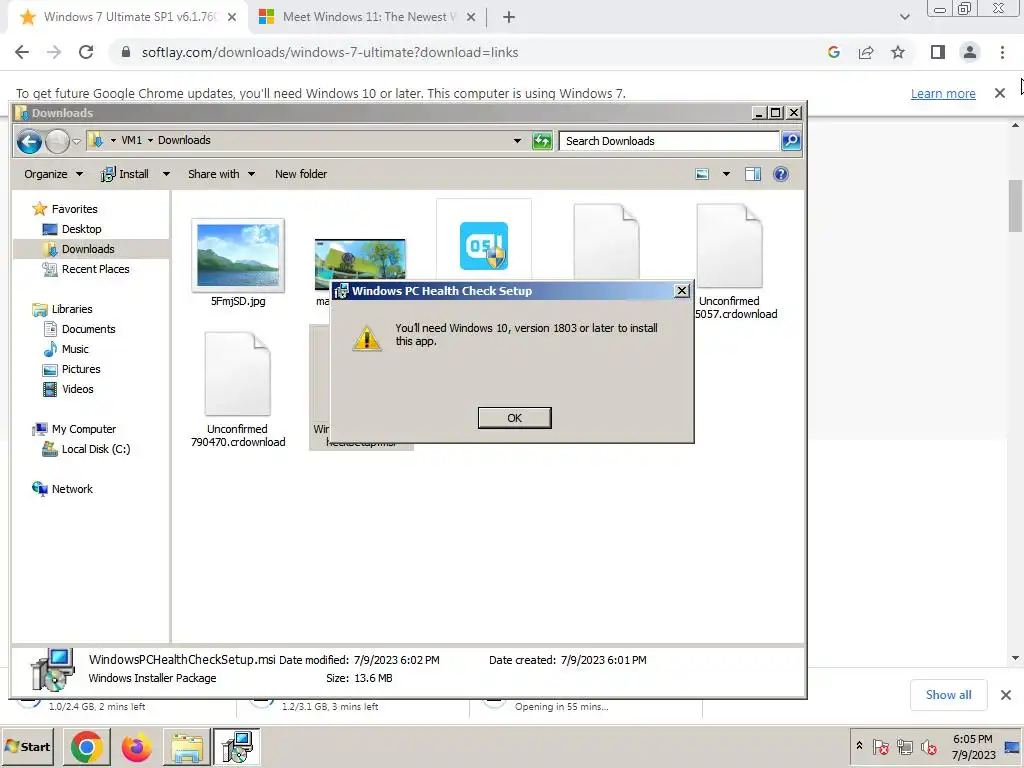Toggle the preview pane icon
The height and width of the screenshot is (768, 1024).
point(752,174)
